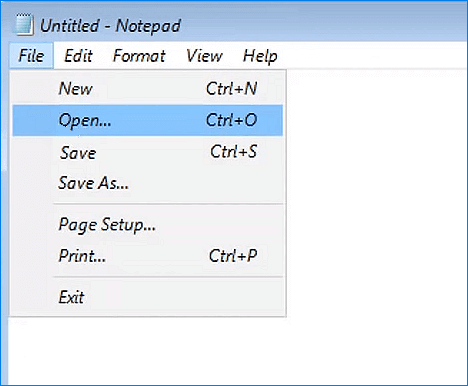Open the Format menu
Screen dimensions: 468x386
click(139, 55)
